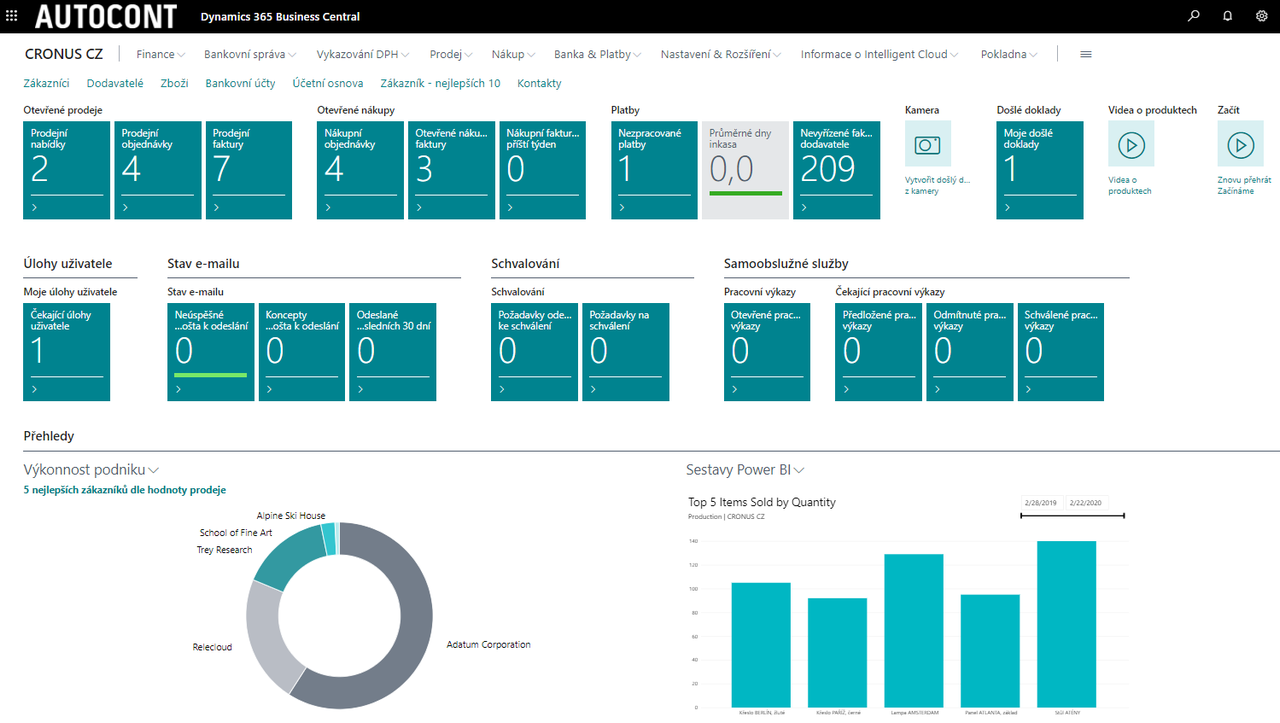
Task: Open Nákupní faktury příští týden tile
Action: click(x=542, y=170)
